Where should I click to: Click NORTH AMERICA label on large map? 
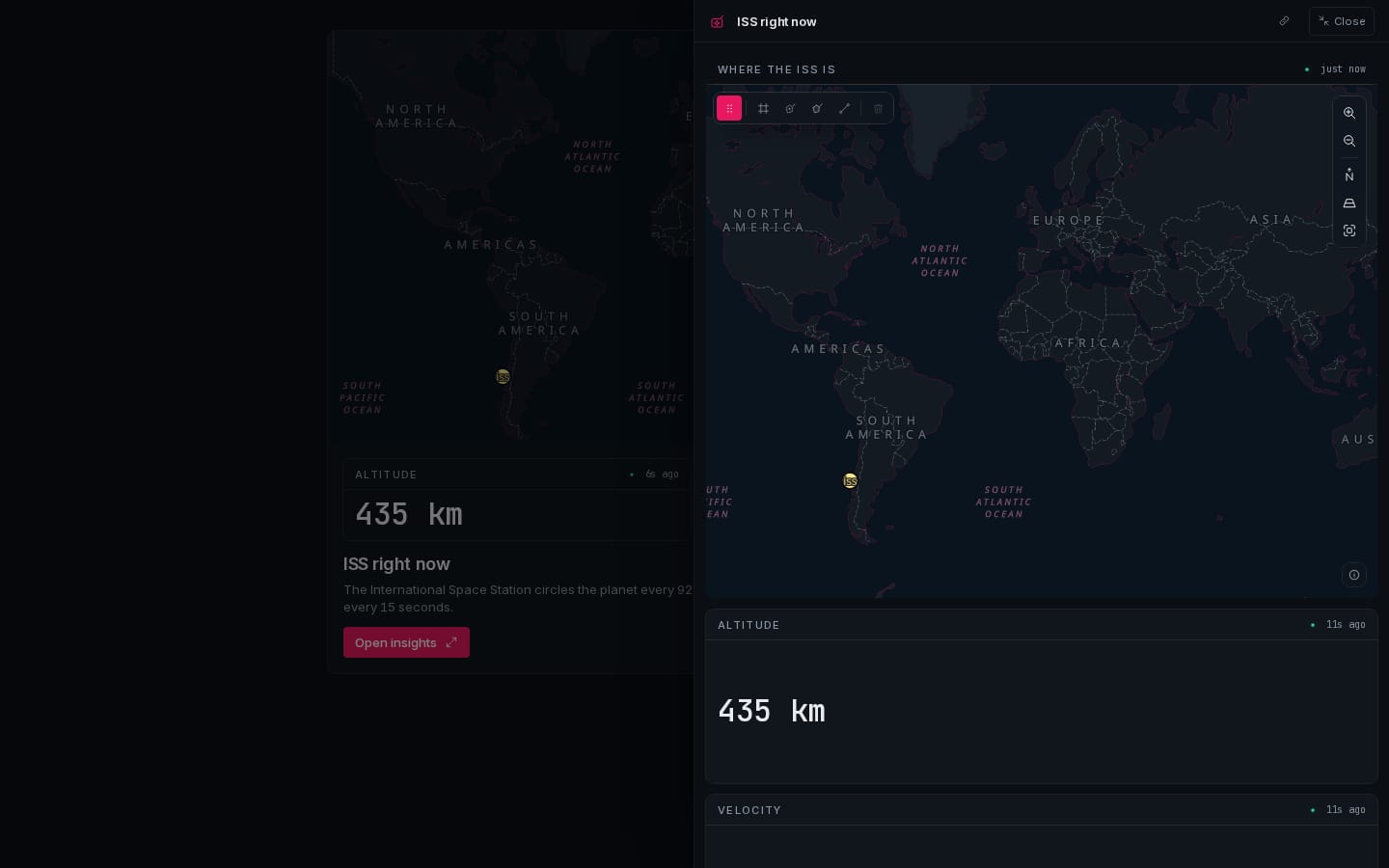click(764, 220)
